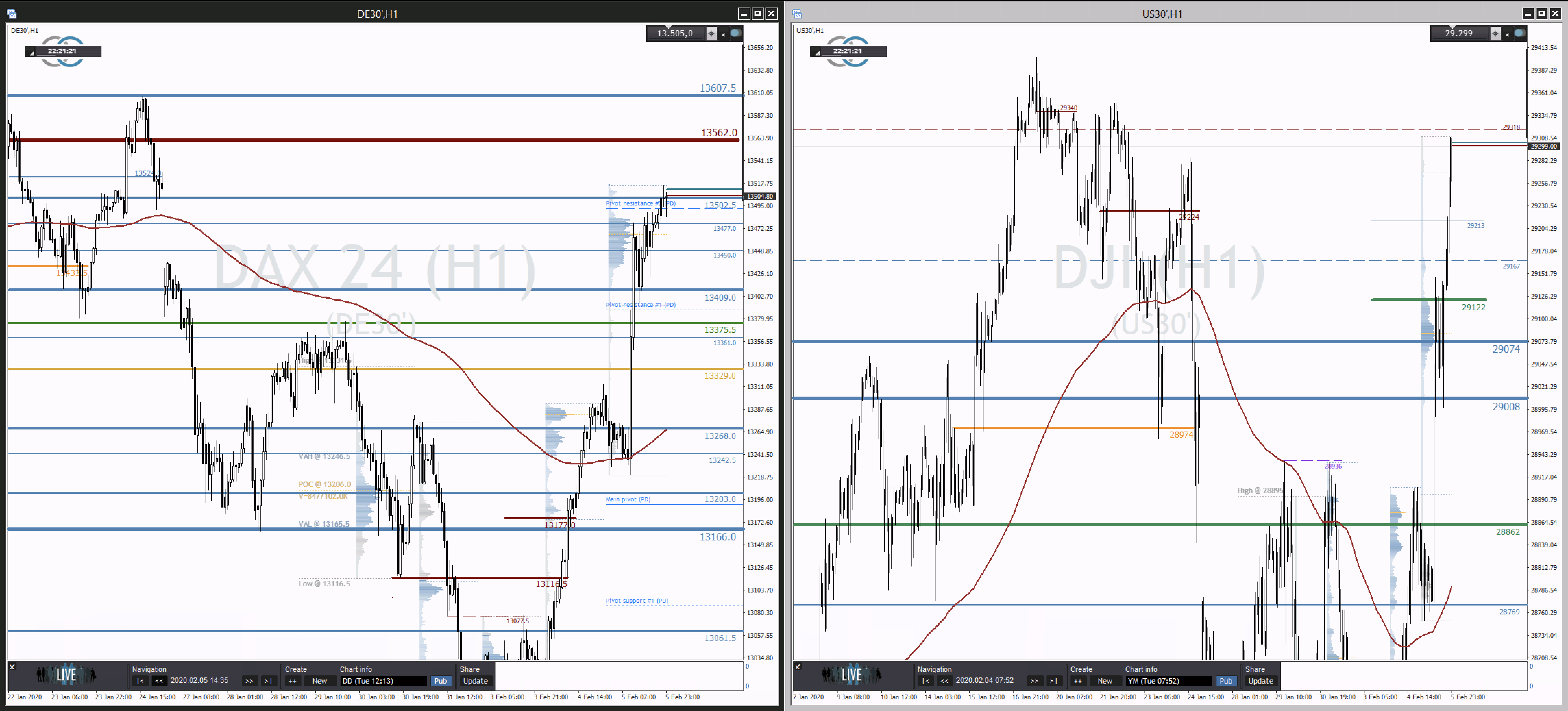
Task: Toggle the blue switch in DE30 price widget
Action: click(x=736, y=33)
